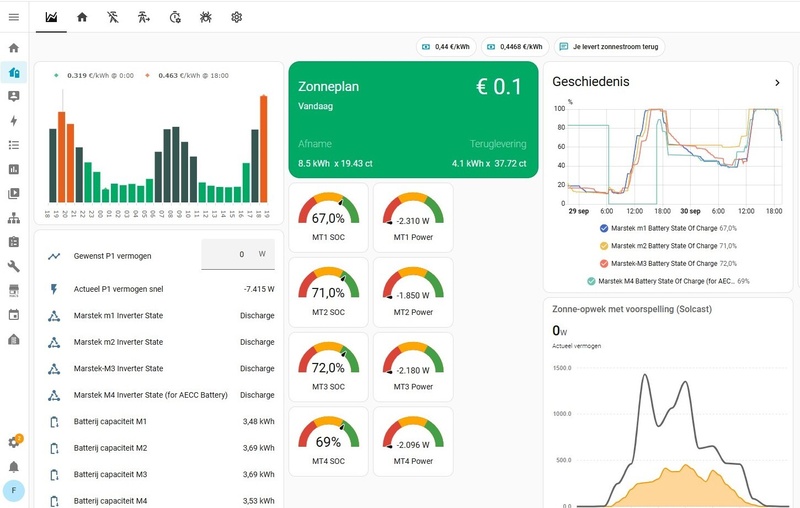Click the '3,48 kWh' capacity M1 value
This screenshot has height=508, width=800.
[259, 422]
